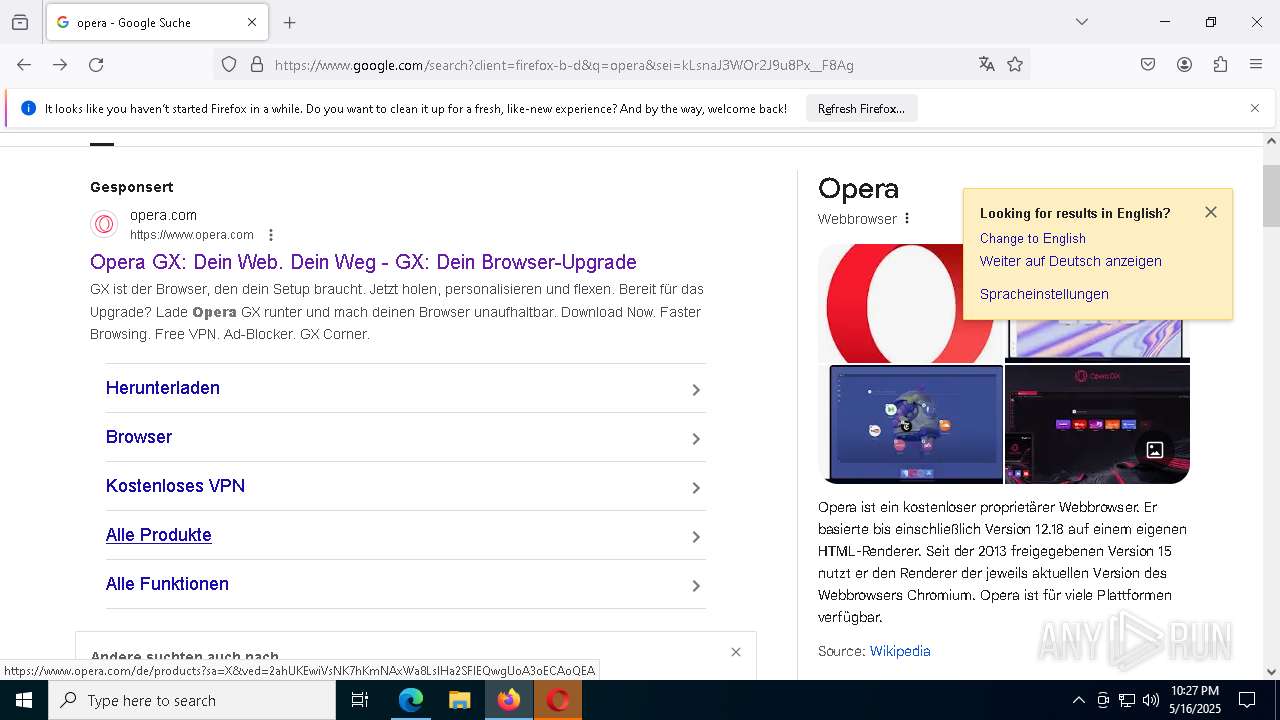1280x720 pixels.
Task: Open the taskbar clock showing 10:27 PM
Action: point(1195,700)
